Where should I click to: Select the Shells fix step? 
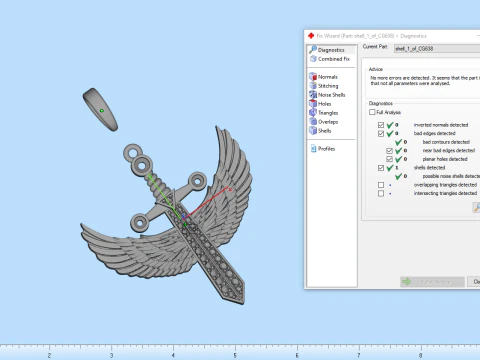[320, 131]
